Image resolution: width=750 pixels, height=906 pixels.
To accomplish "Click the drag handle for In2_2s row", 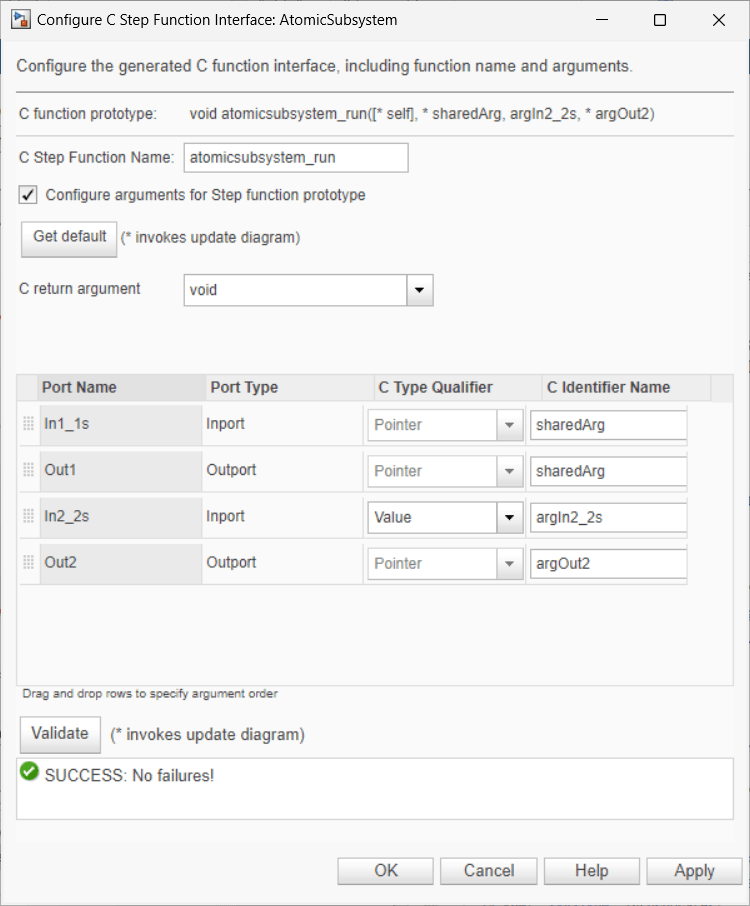I will (28, 517).
